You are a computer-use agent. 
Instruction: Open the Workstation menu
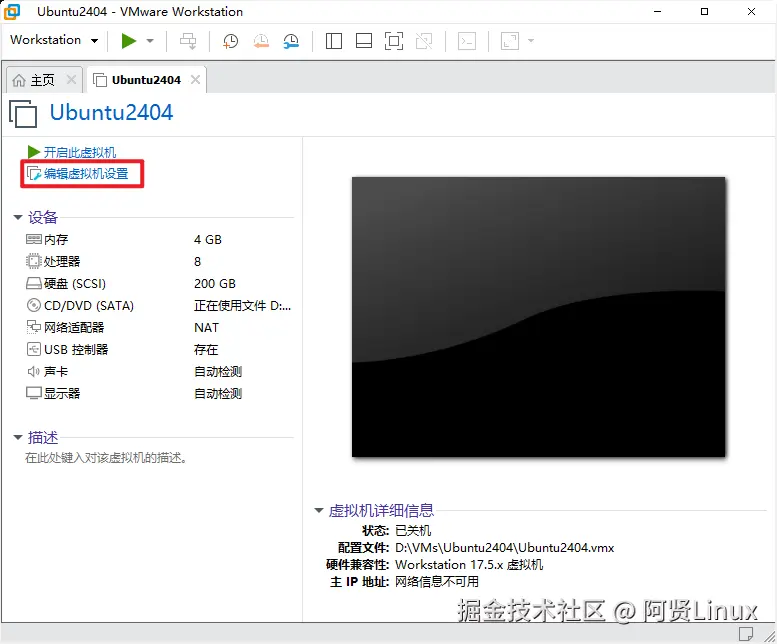[x=54, y=40]
